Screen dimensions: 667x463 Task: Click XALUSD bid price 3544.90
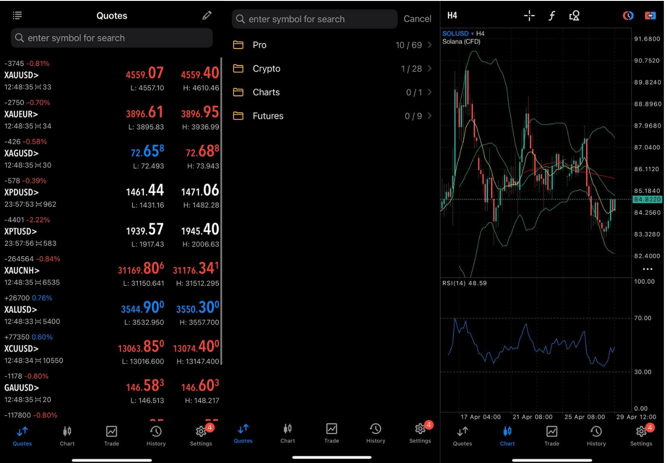[x=143, y=308]
